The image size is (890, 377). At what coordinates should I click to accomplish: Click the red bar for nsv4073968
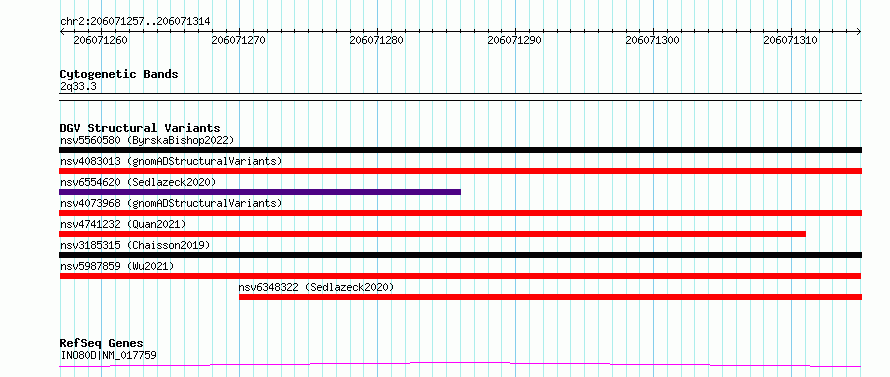(x=460, y=213)
